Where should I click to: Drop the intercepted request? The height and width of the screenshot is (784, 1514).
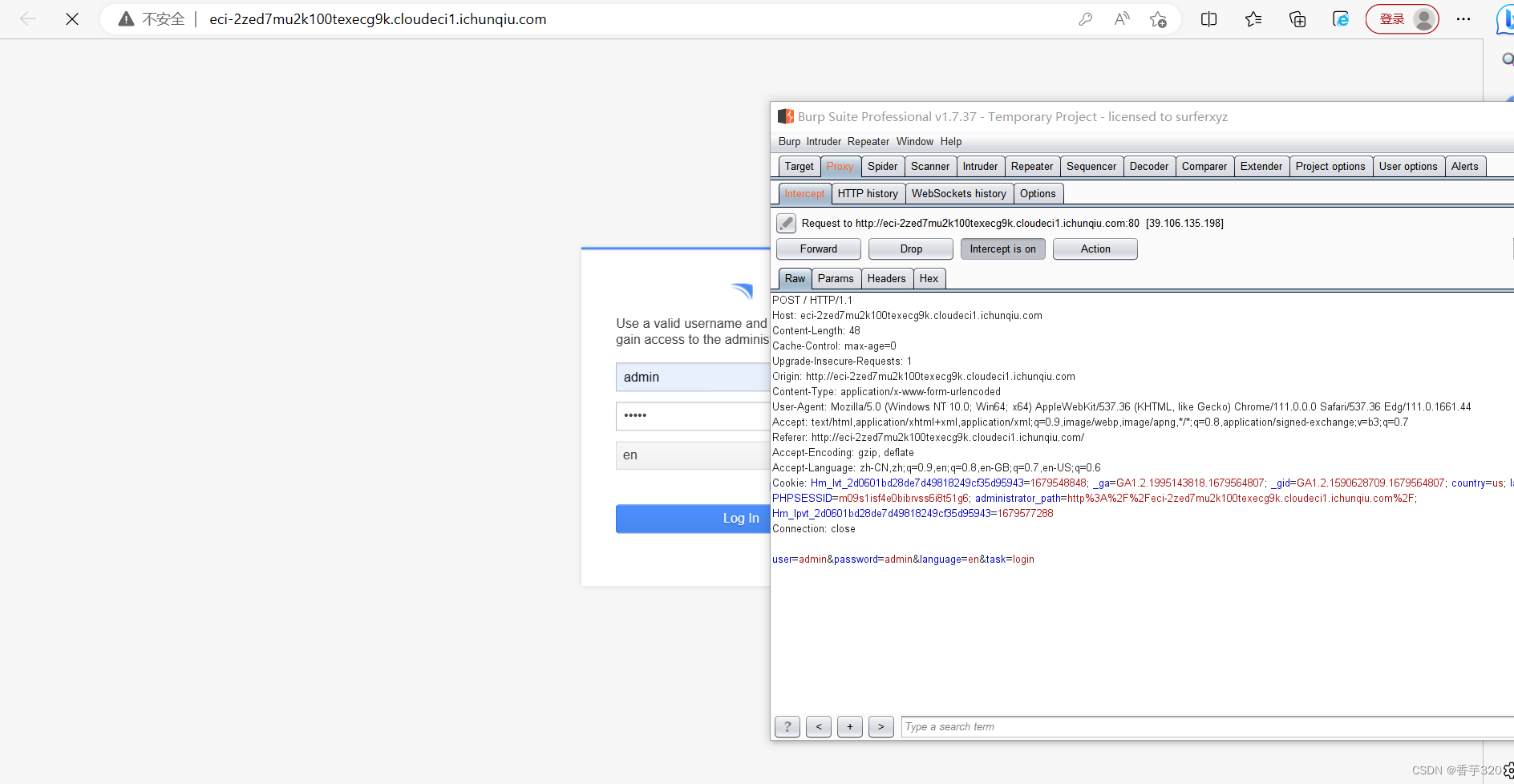point(911,249)
